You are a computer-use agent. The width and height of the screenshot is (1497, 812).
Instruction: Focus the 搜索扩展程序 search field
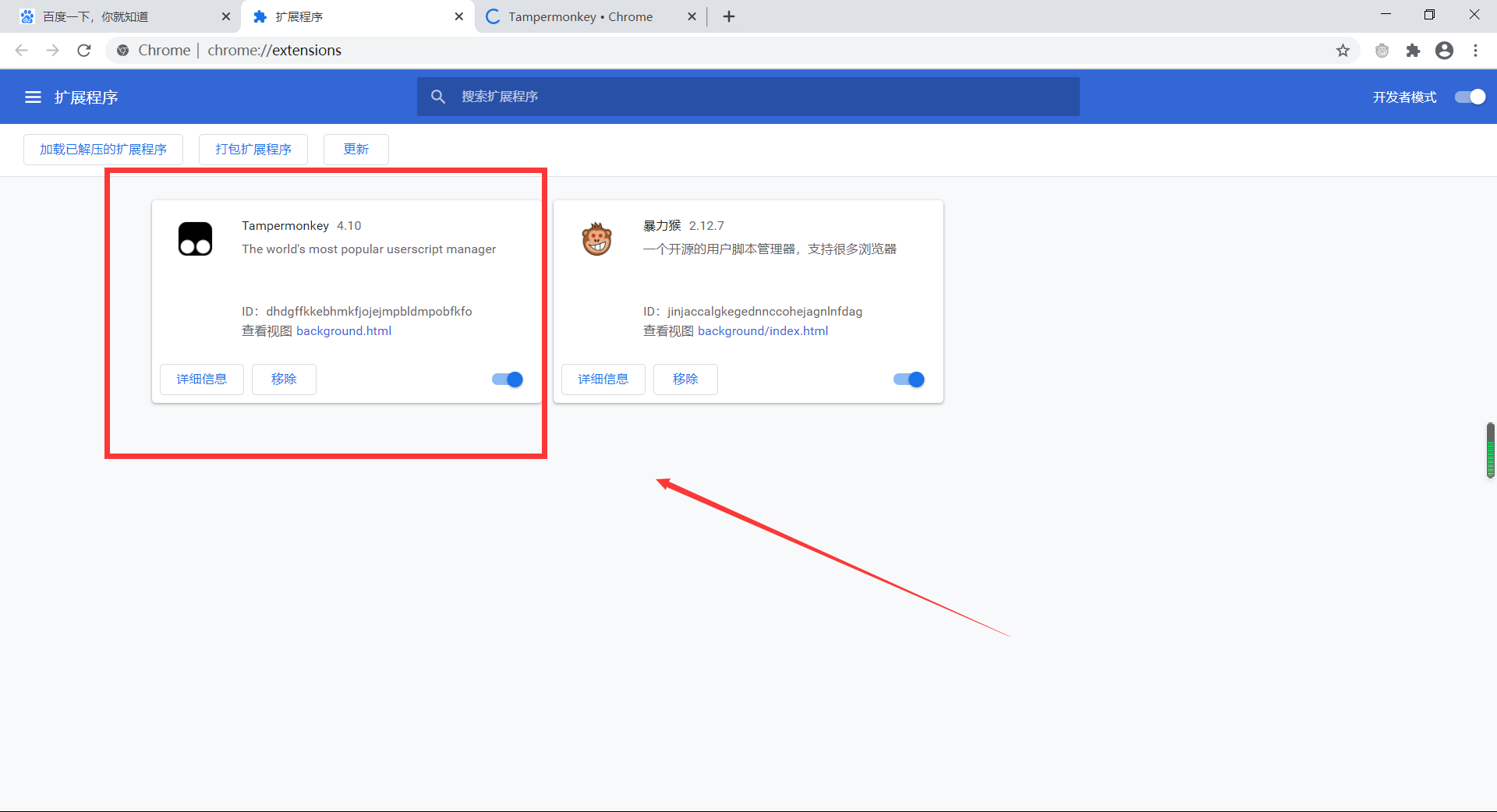(748, 97)
